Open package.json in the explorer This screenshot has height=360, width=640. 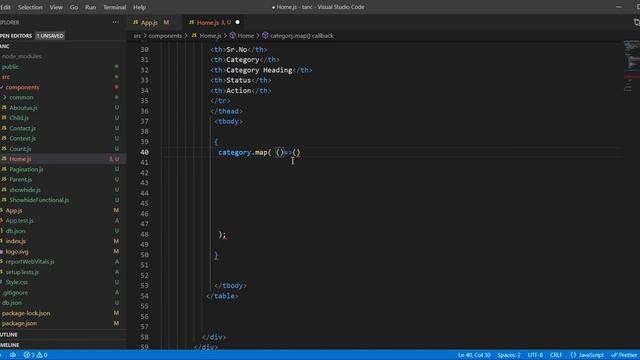coord(19,323)
